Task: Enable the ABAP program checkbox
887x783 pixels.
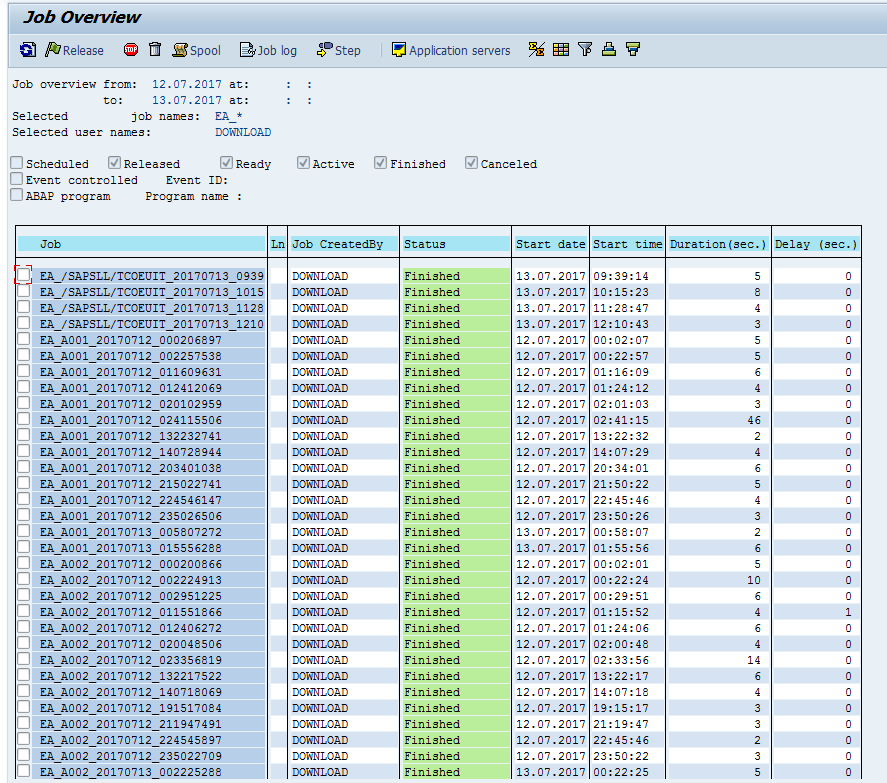Action: (x=15, y=196)
